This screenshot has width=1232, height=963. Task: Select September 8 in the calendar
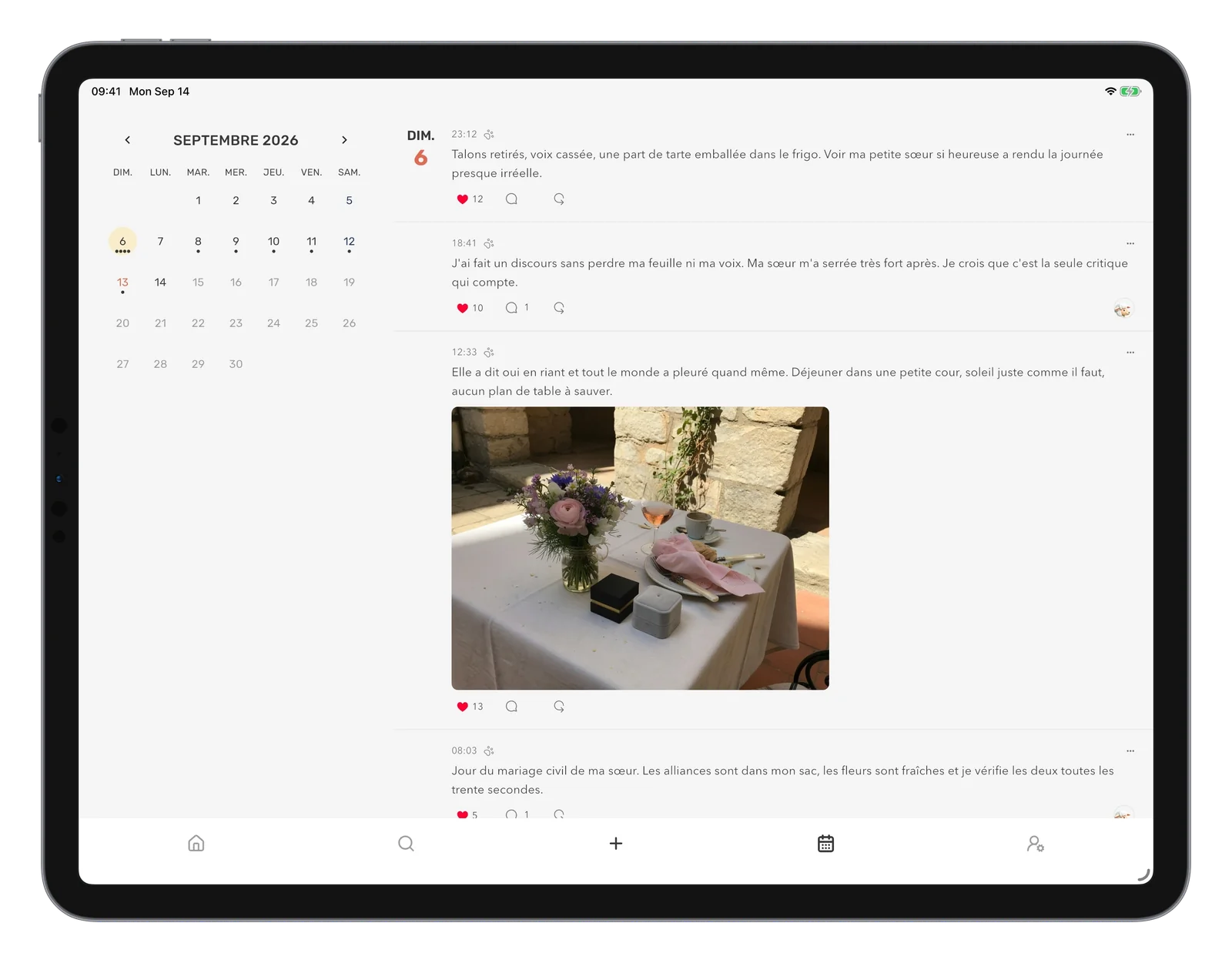click(198, 242)
